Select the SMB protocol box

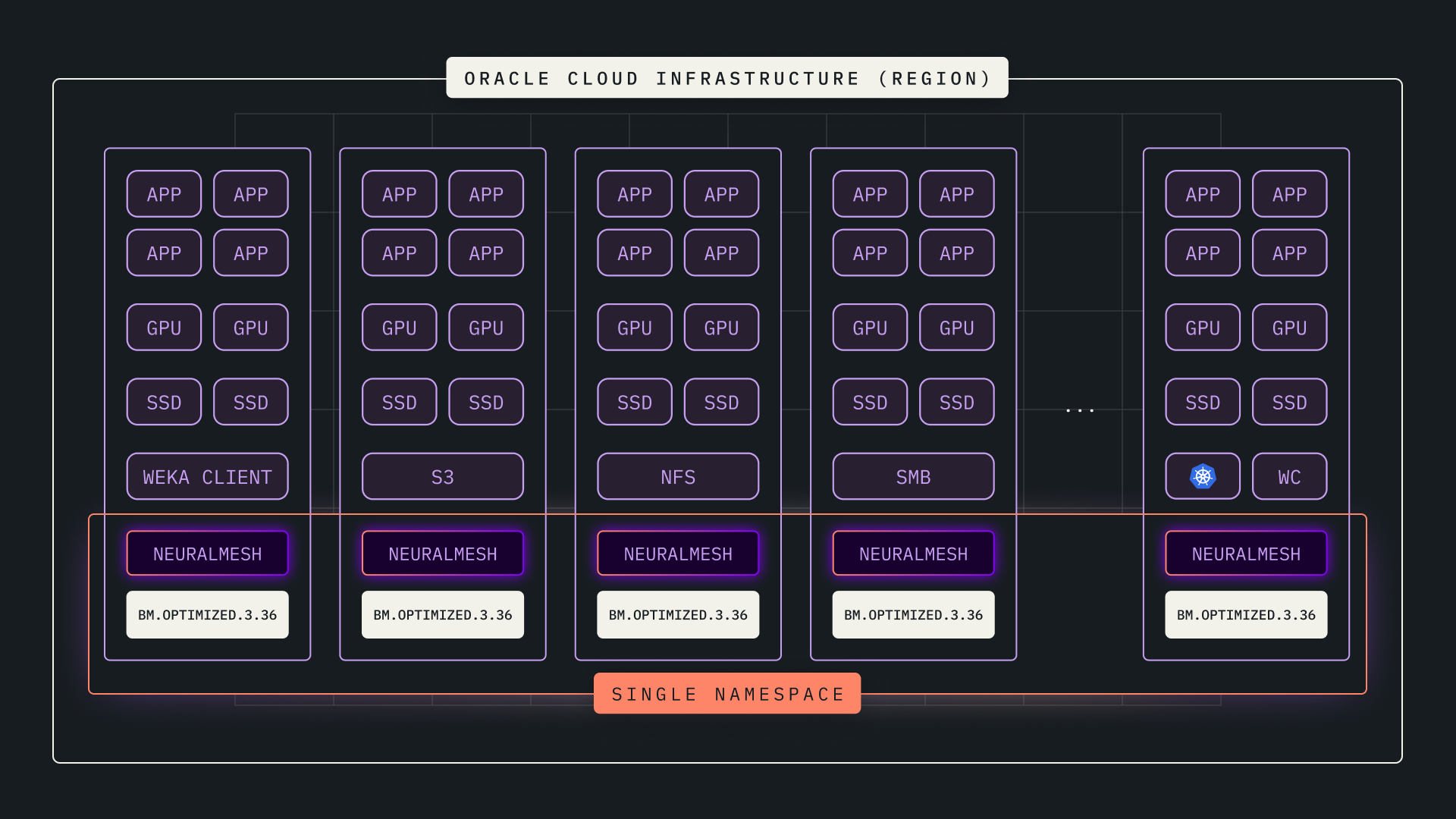point(913,476)
